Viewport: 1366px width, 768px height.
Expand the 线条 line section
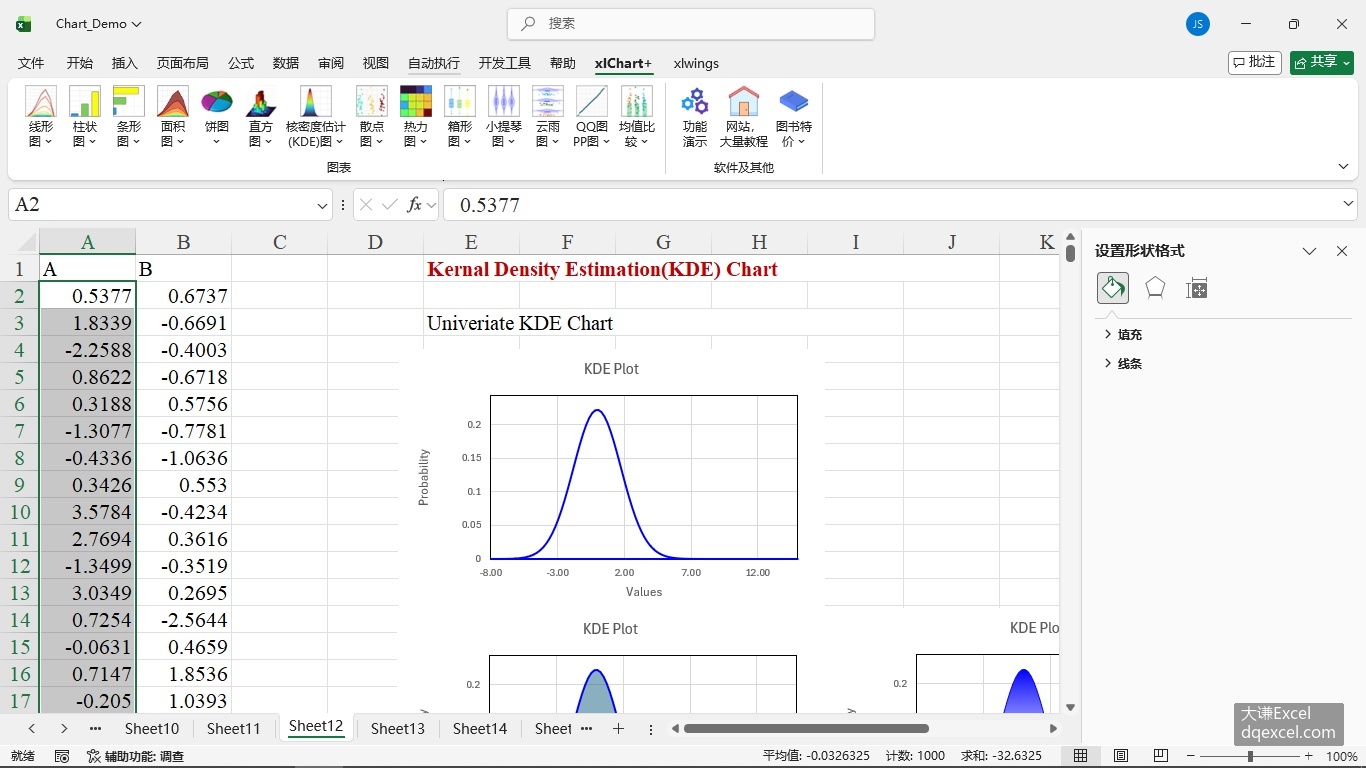click(x=1124, y=364)
